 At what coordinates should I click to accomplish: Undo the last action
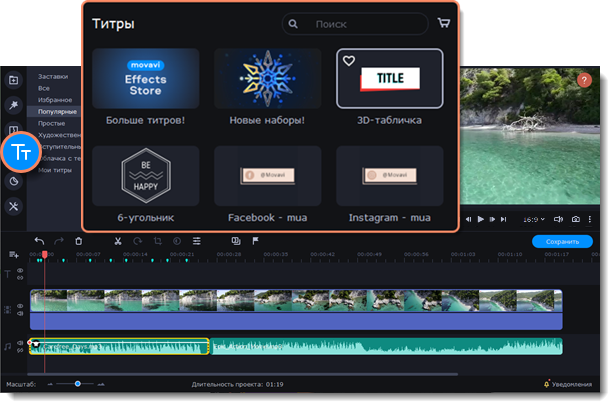40,241
